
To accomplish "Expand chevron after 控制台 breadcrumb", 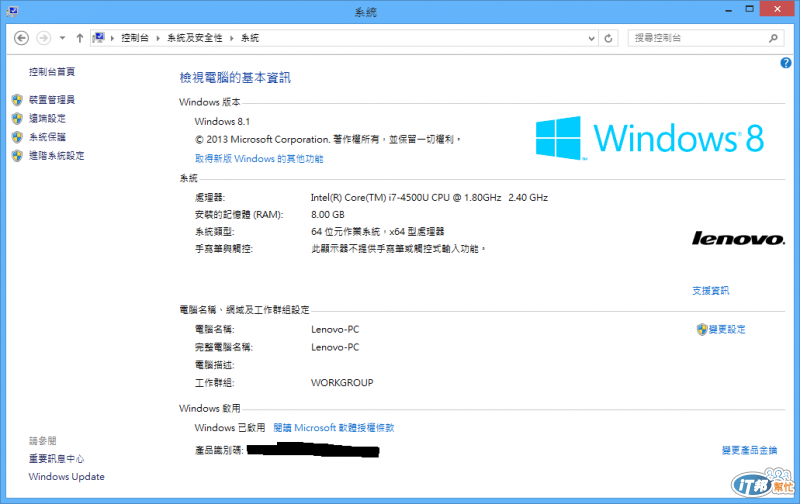I will pos(158,38).
